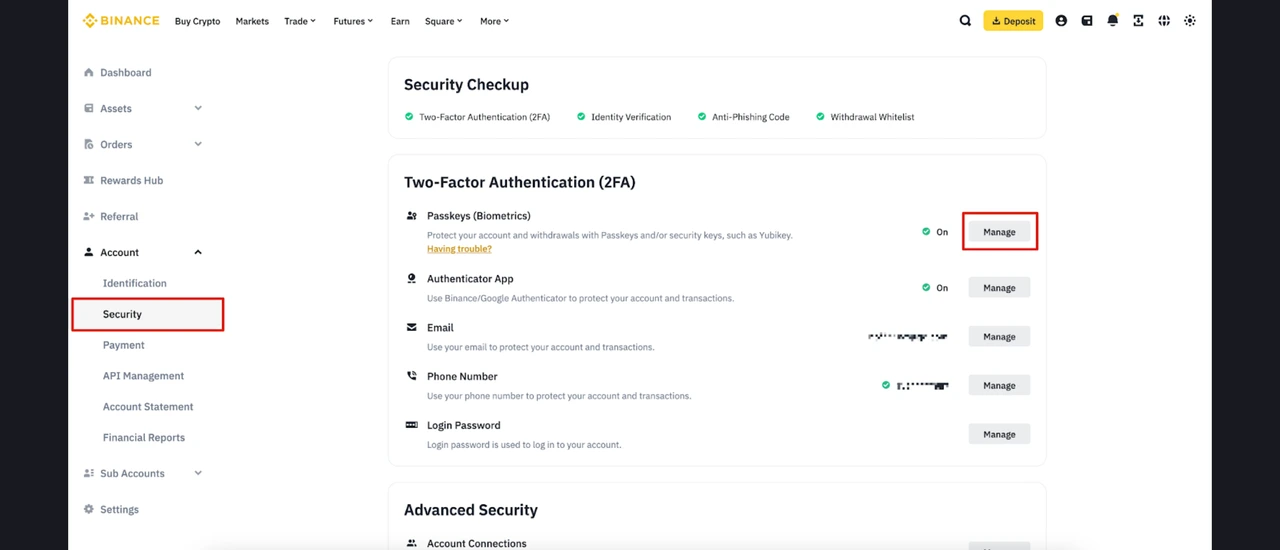
Task: Click 'Two-Factor Authentication (2FA)' checkup item
Action: pos(484,117)
